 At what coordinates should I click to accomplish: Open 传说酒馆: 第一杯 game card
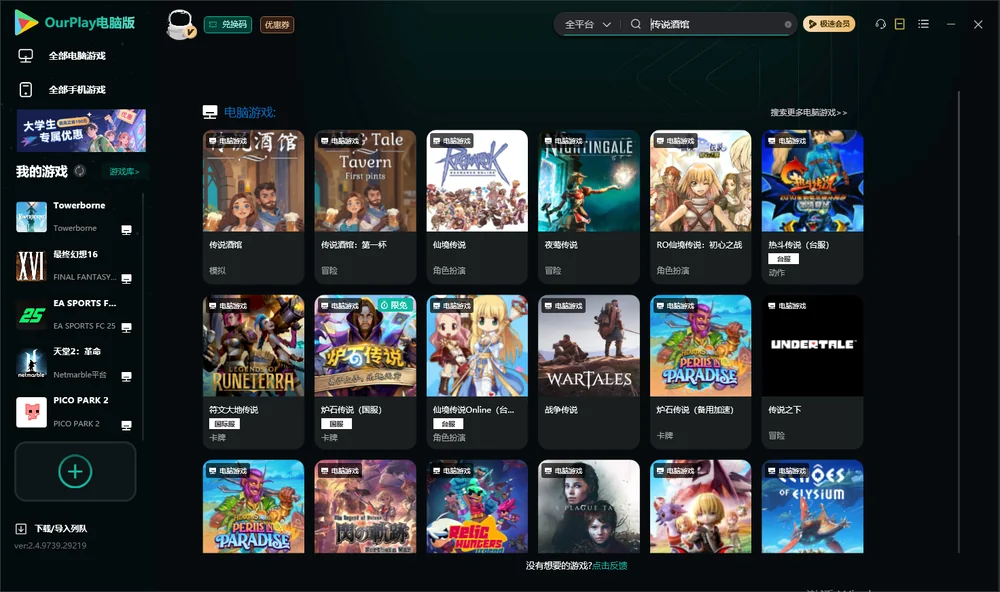pos(365,207)
